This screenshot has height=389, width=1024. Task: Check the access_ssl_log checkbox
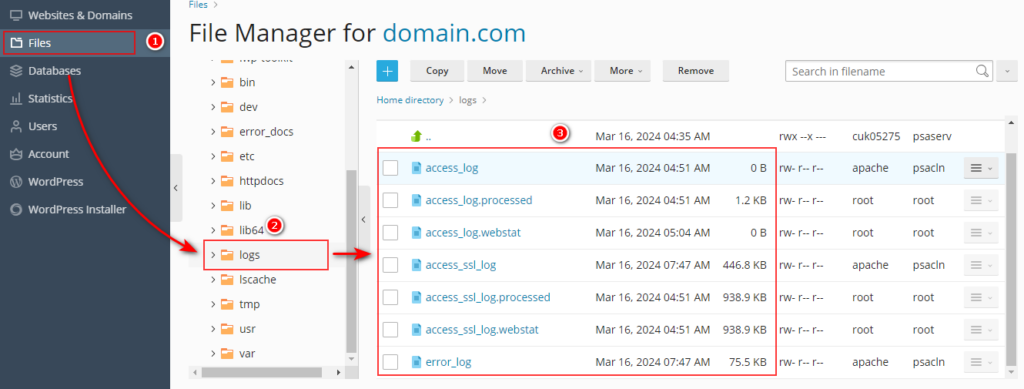391,265
